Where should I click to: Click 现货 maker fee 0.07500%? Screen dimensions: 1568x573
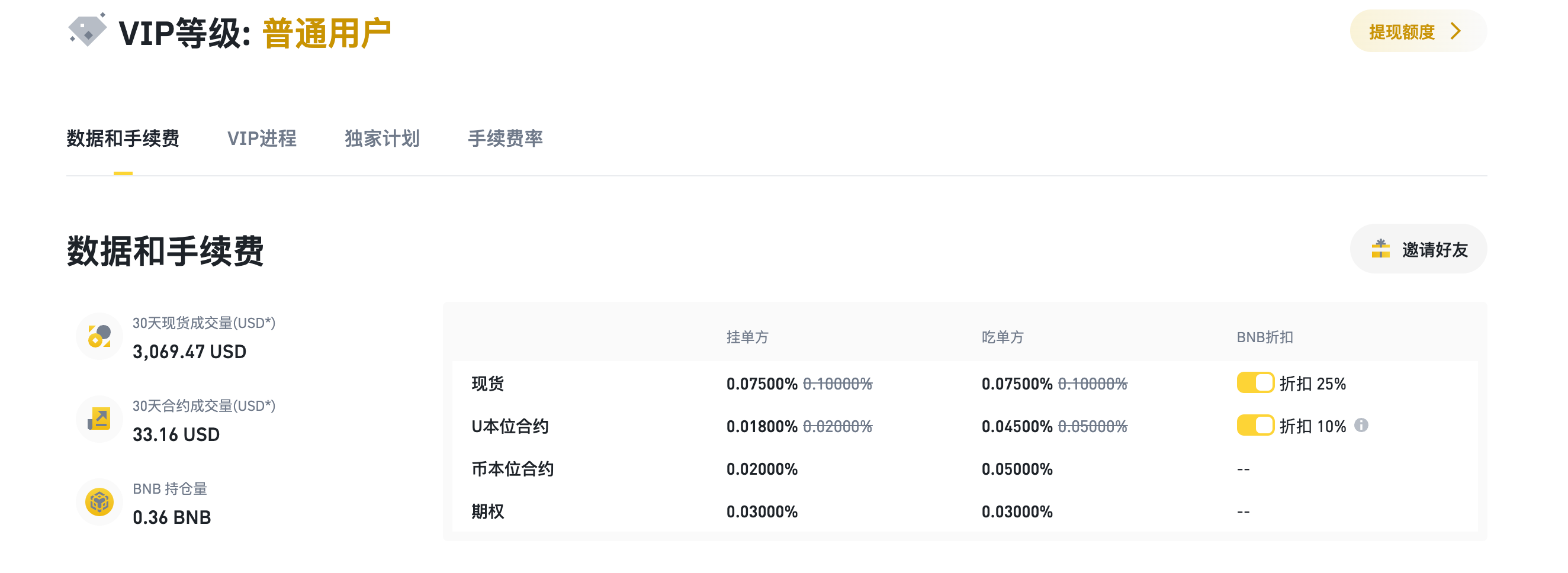(x=761, y=384)
